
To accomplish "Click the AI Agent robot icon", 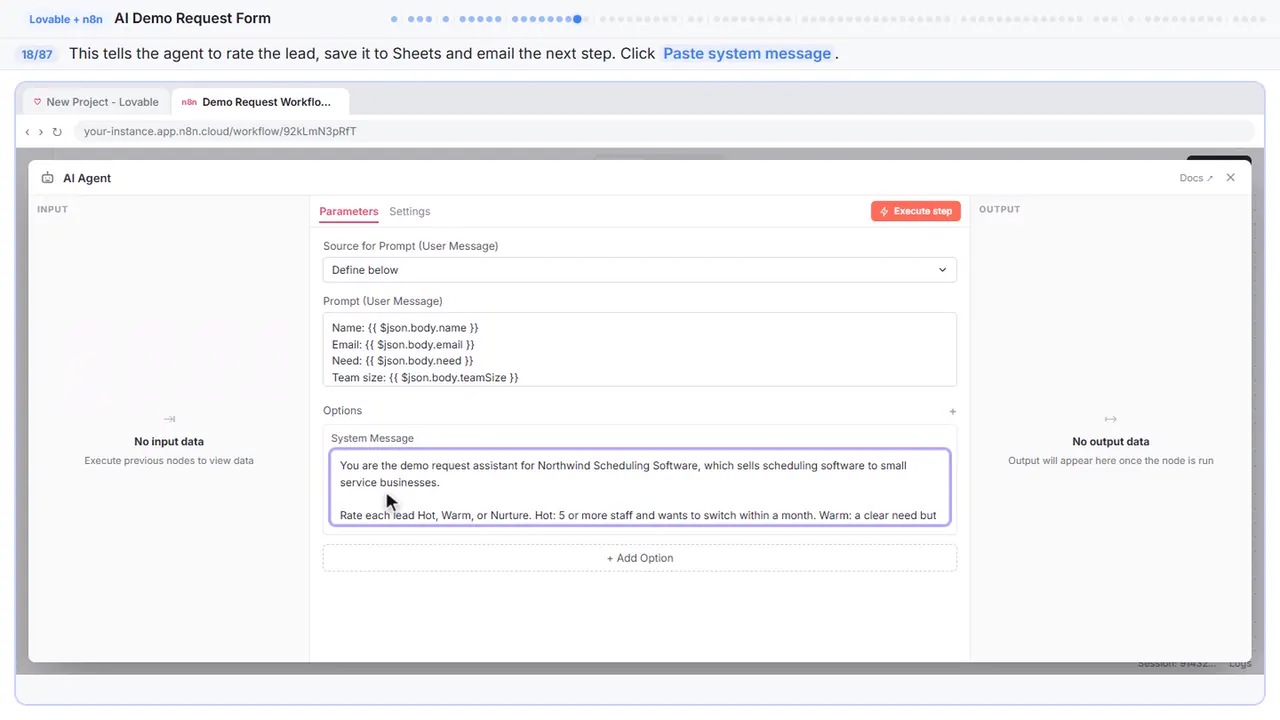I will pos(47,178).
